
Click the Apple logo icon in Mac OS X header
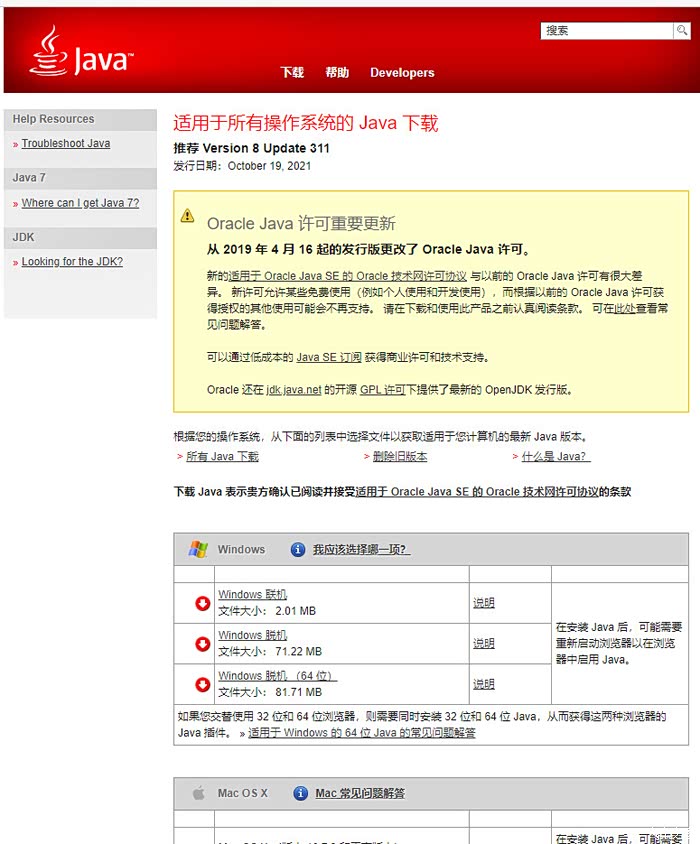(x=199, y=793)
